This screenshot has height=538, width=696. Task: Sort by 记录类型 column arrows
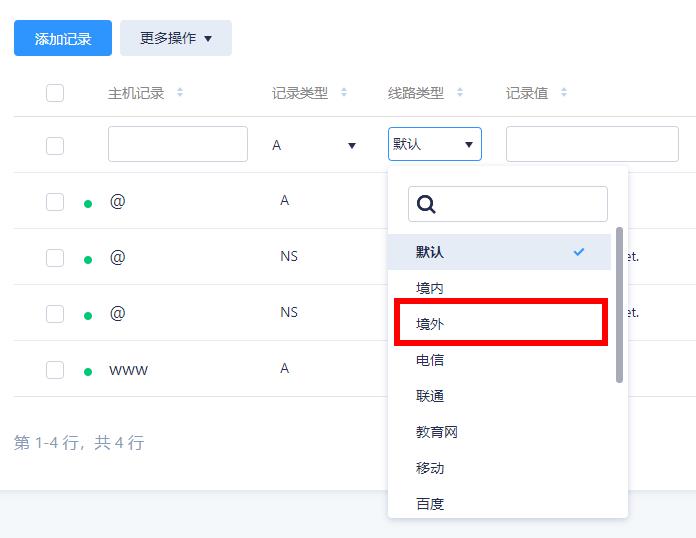point(344,93)
